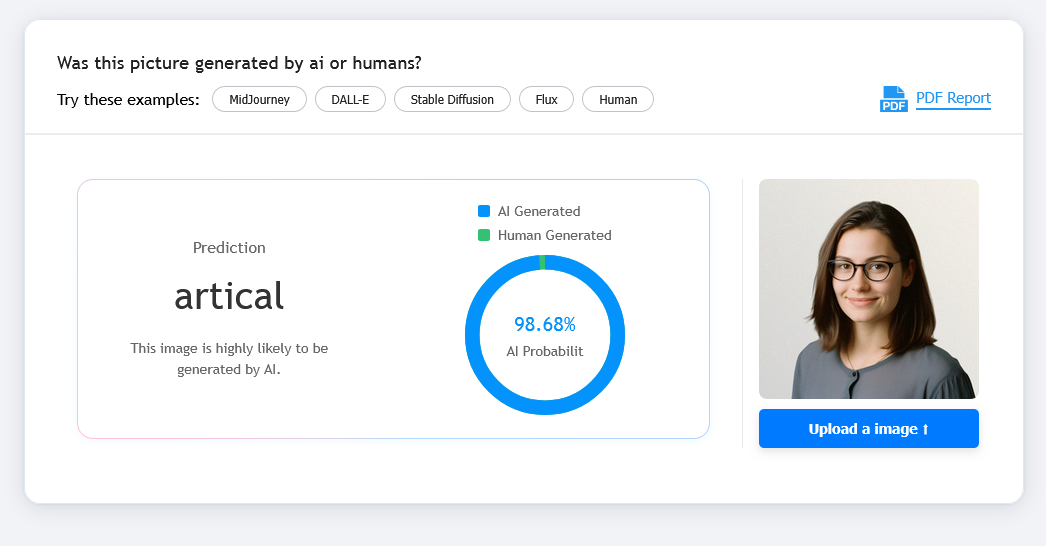Open the PDF Report link

pos(953,98)
